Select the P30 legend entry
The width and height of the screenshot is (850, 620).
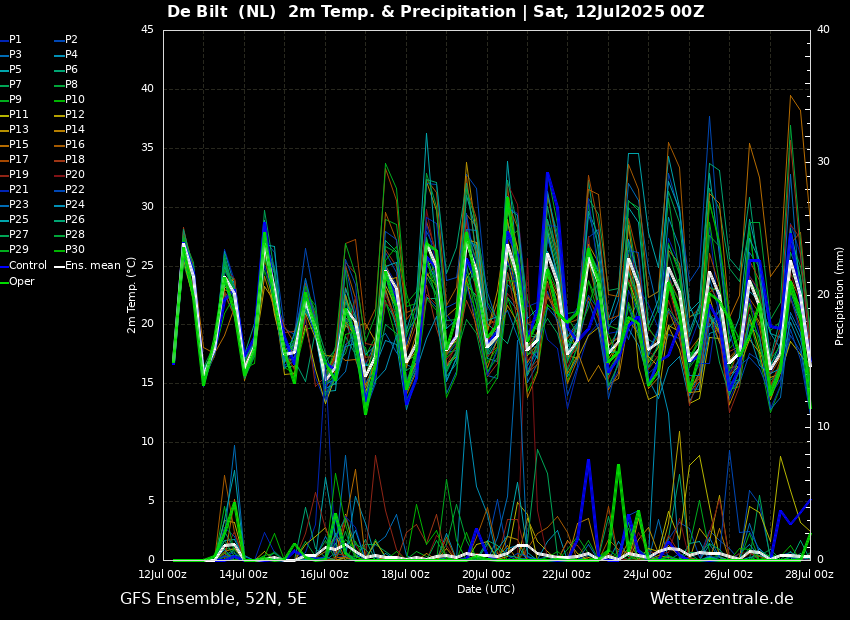tap(74, 250)
